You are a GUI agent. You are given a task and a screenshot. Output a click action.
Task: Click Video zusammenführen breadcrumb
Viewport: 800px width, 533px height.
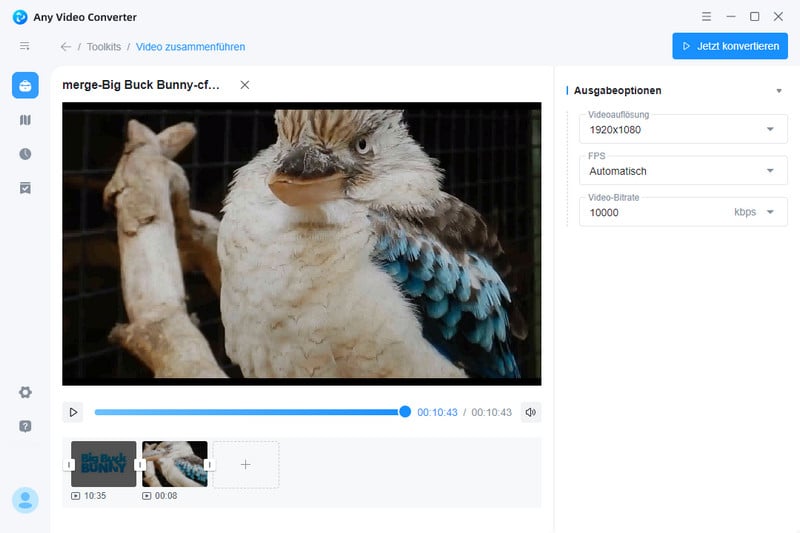[190, 47]
